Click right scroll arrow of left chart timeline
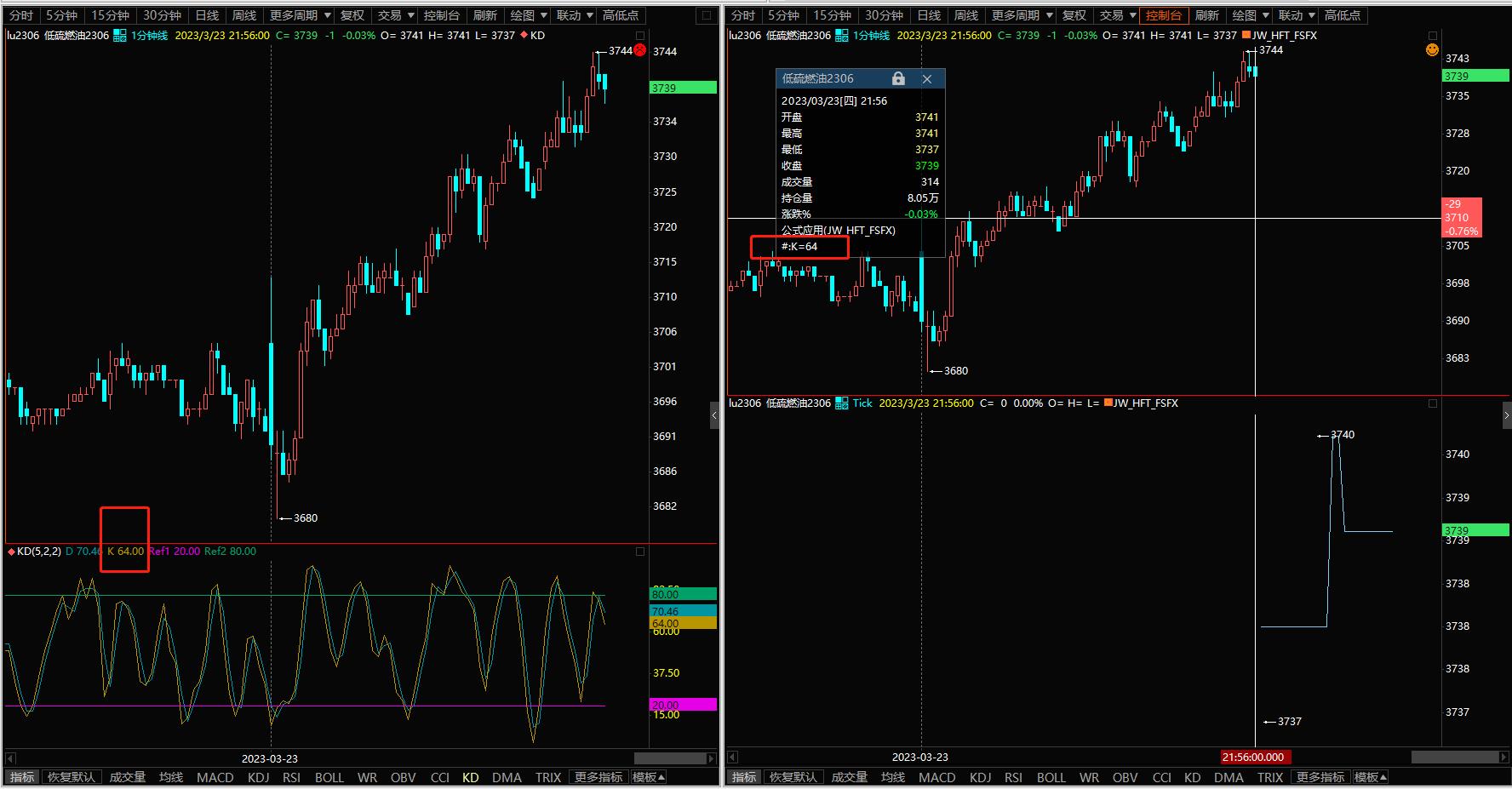 pos(712,758)
